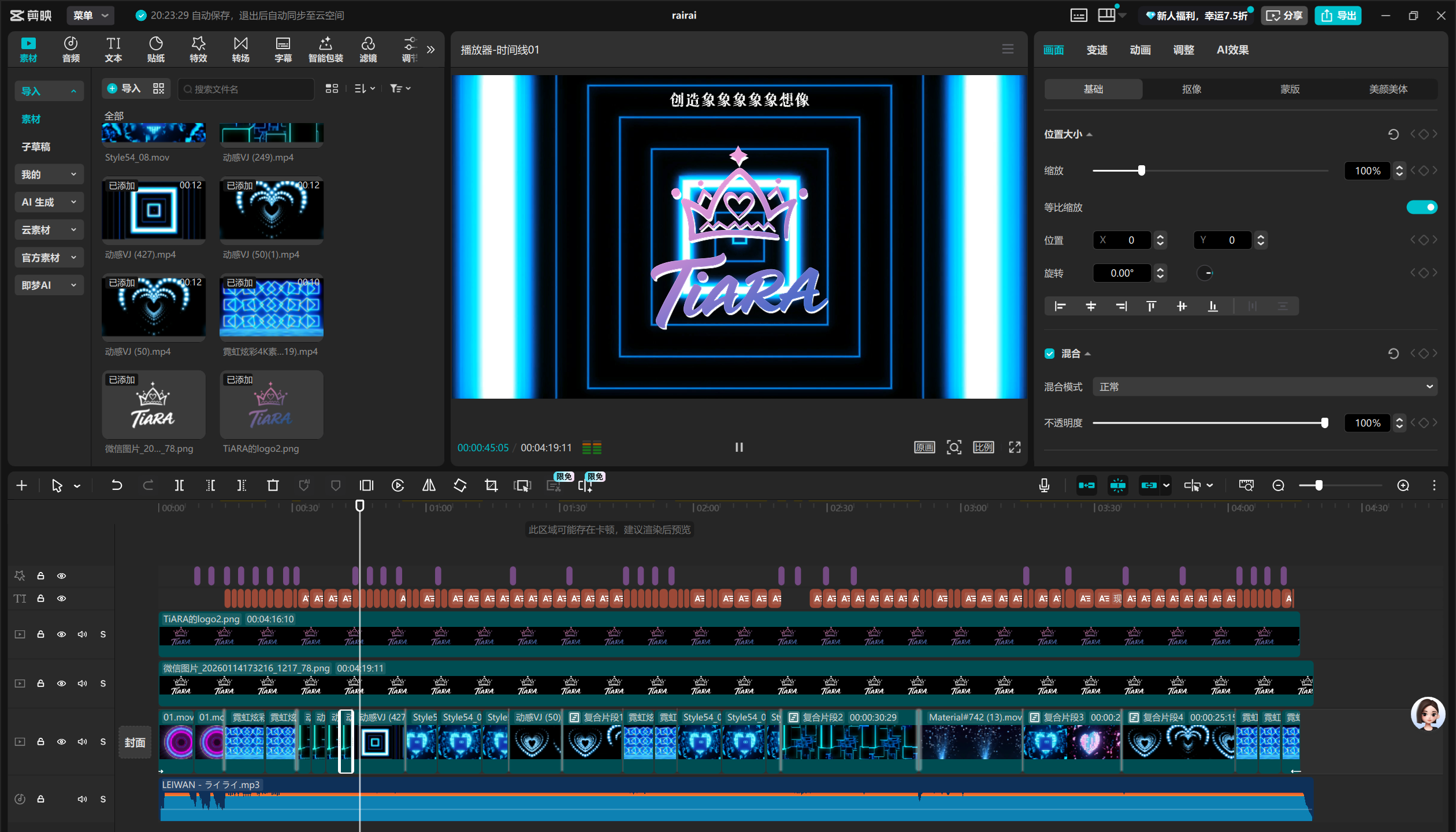Open the 菜单 menu dropdown
This screenshot has width=1456, height=832.
(90, 16)
